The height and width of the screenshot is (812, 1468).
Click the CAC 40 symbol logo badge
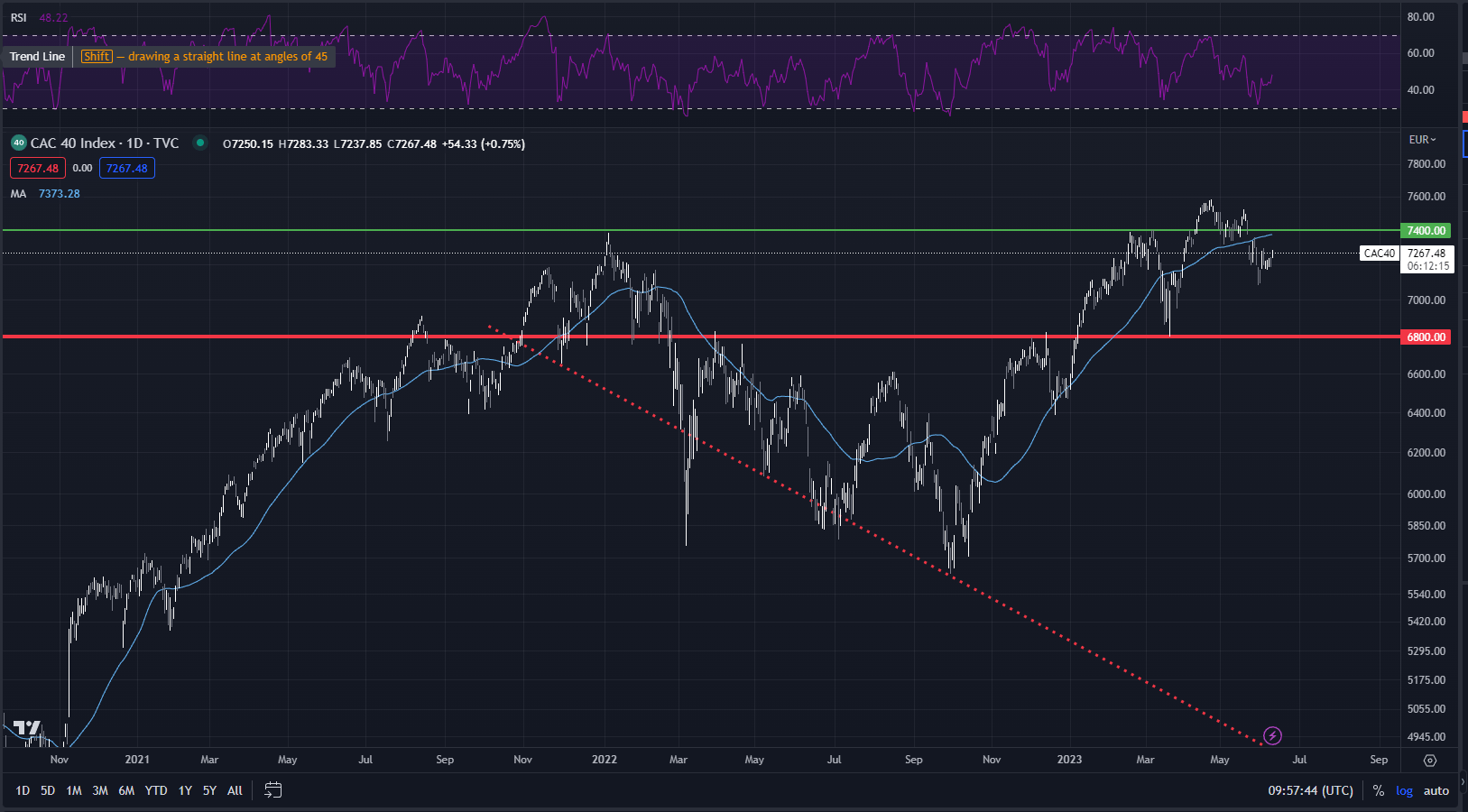point(18,143)
